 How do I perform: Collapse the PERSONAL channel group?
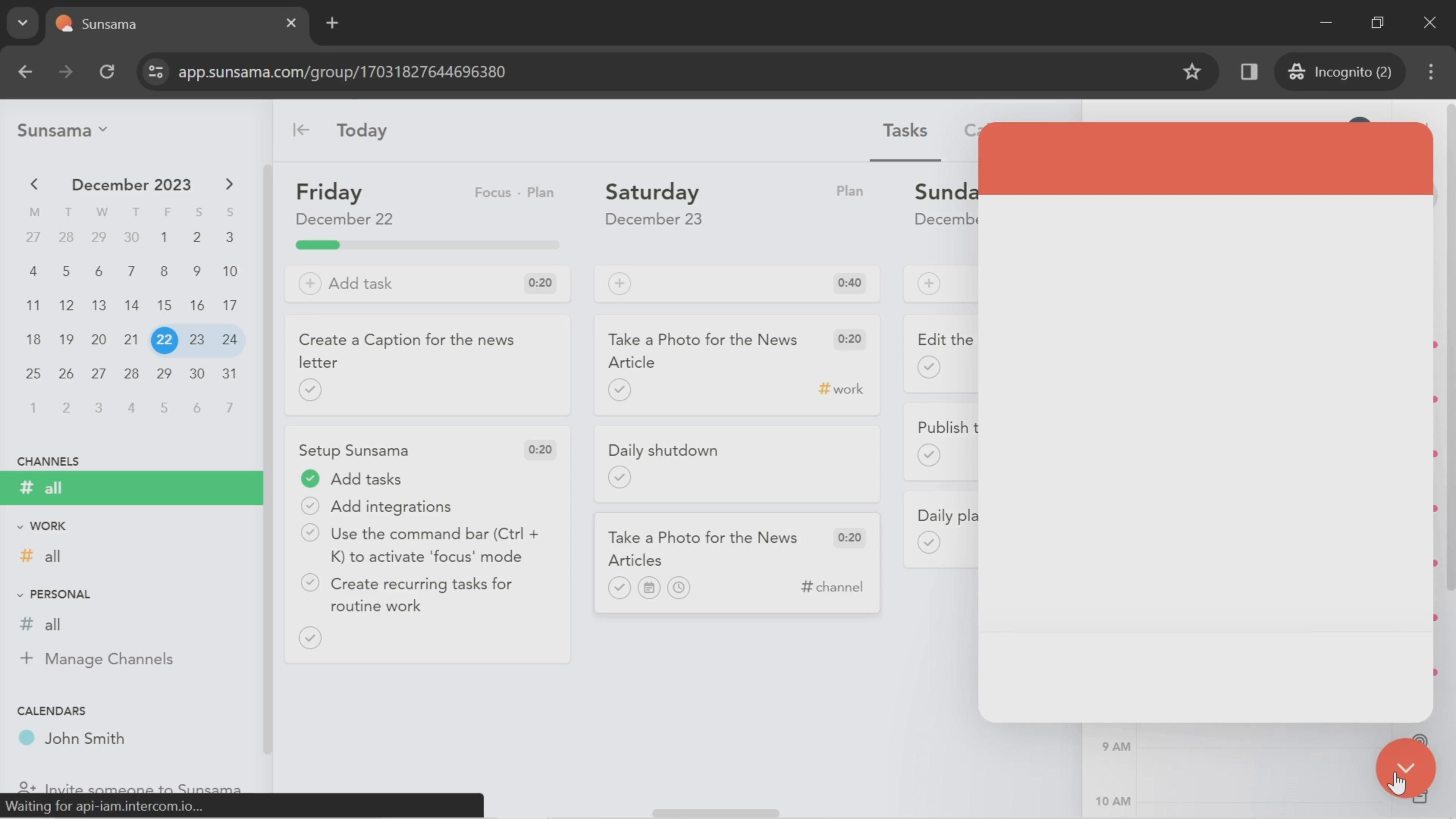pos(20,595)
